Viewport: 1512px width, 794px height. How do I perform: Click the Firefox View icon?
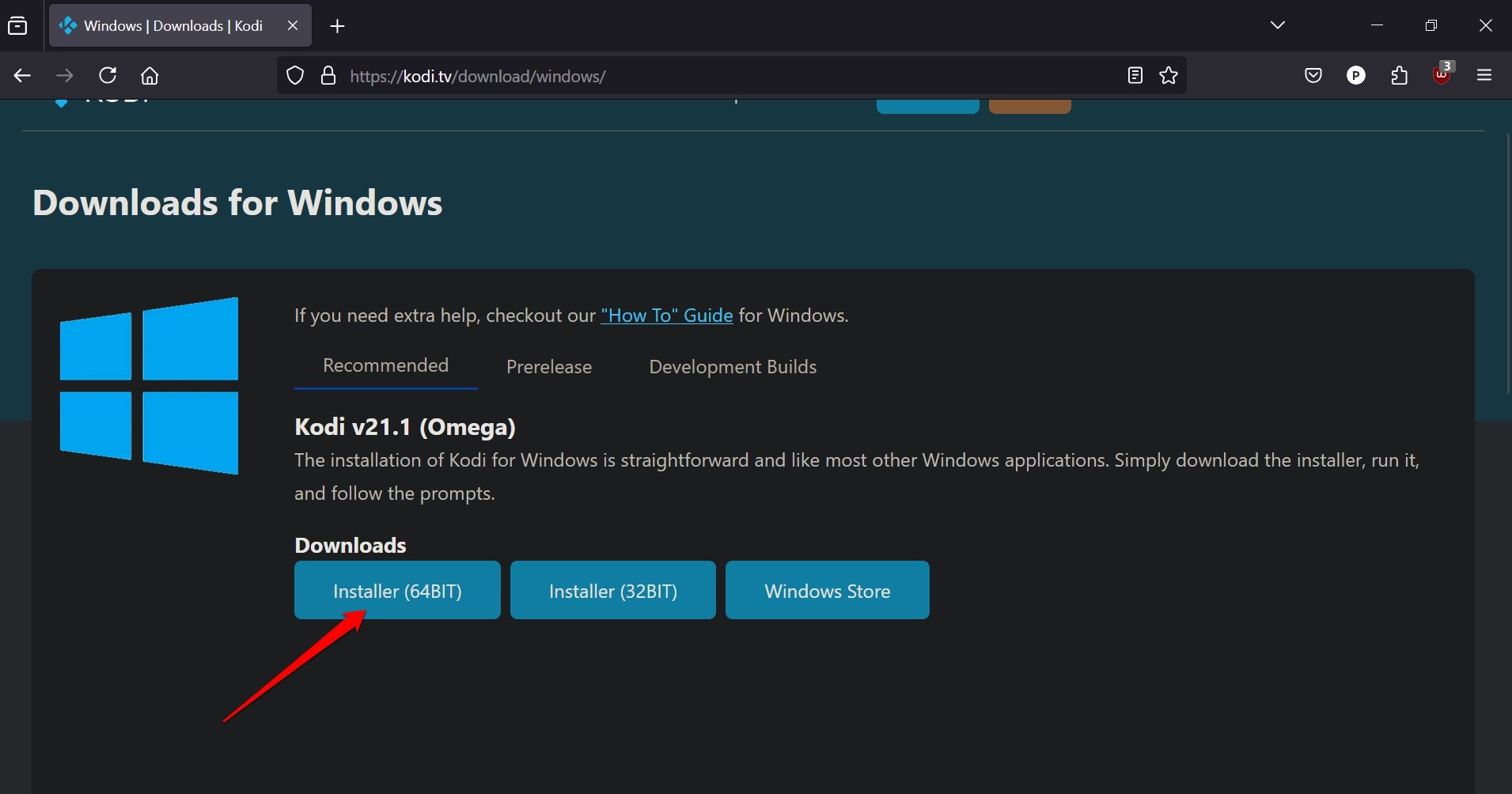pos(17,25)
